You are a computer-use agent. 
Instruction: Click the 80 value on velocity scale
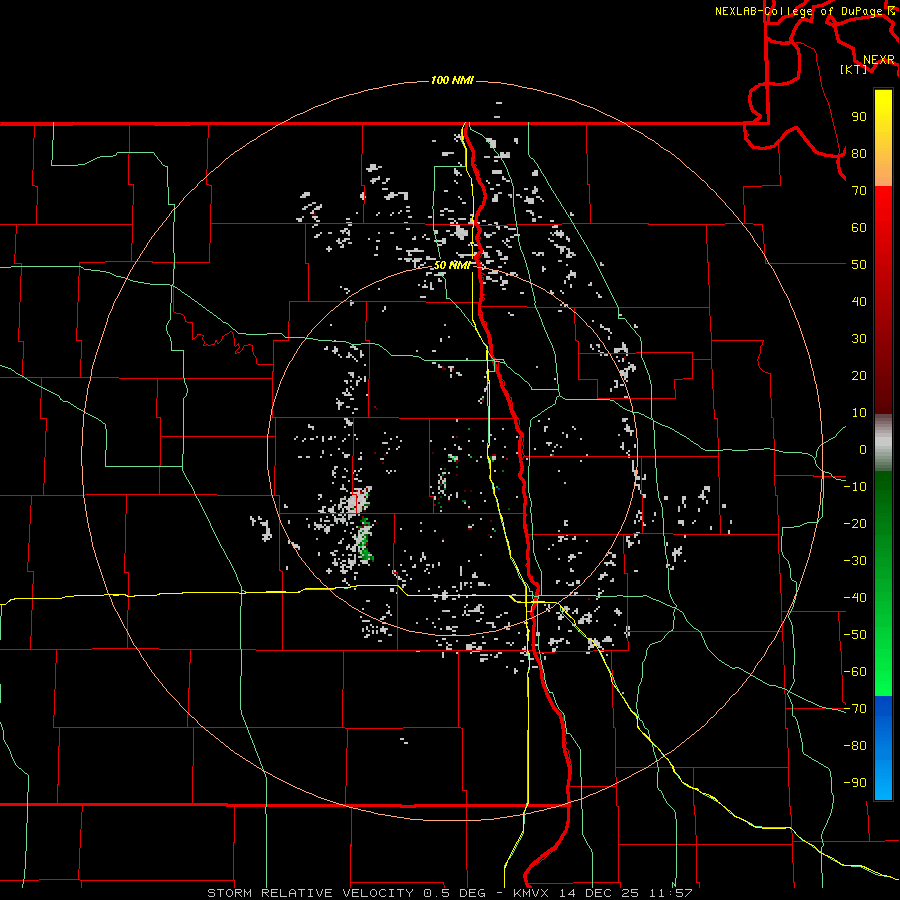pyautogui.click(x=859, y=154)
